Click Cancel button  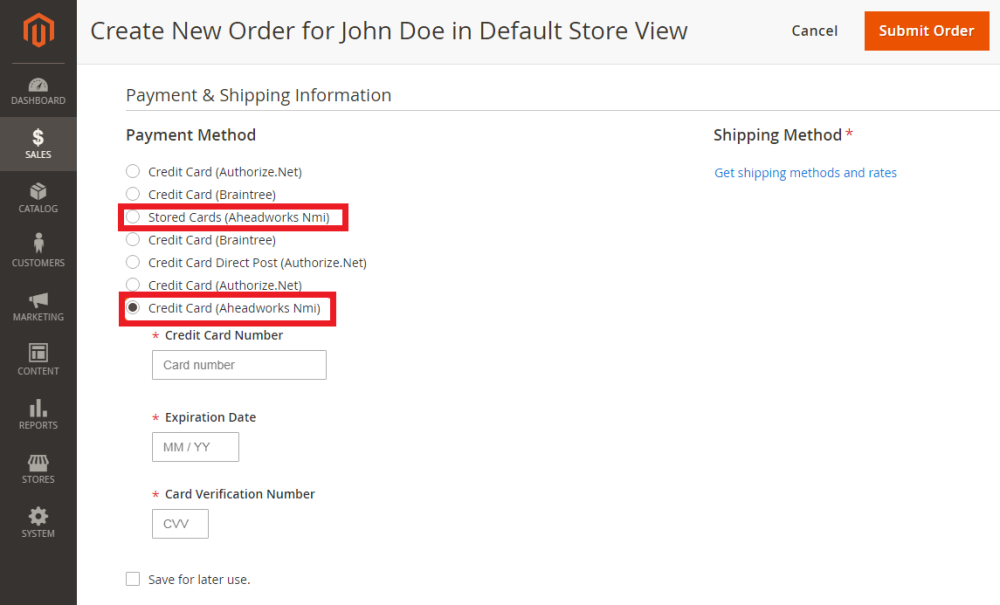pyautogui.click(x=814, y=31)
